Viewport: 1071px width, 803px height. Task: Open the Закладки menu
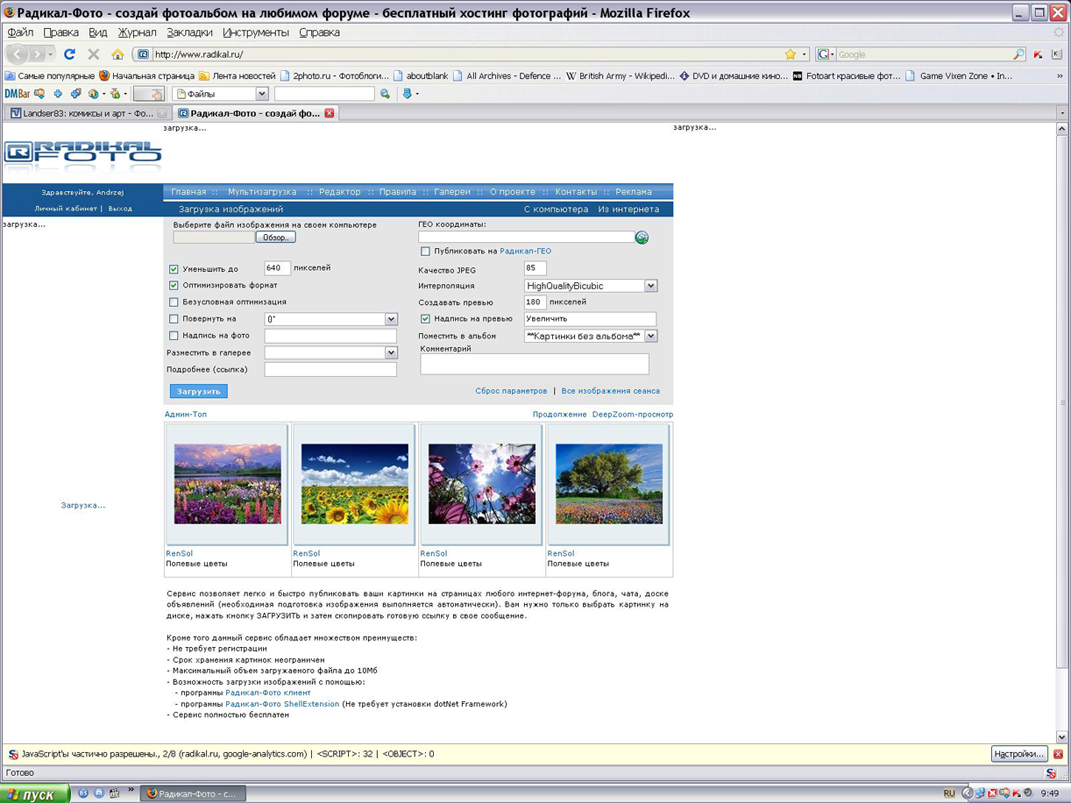click(190, 32)
